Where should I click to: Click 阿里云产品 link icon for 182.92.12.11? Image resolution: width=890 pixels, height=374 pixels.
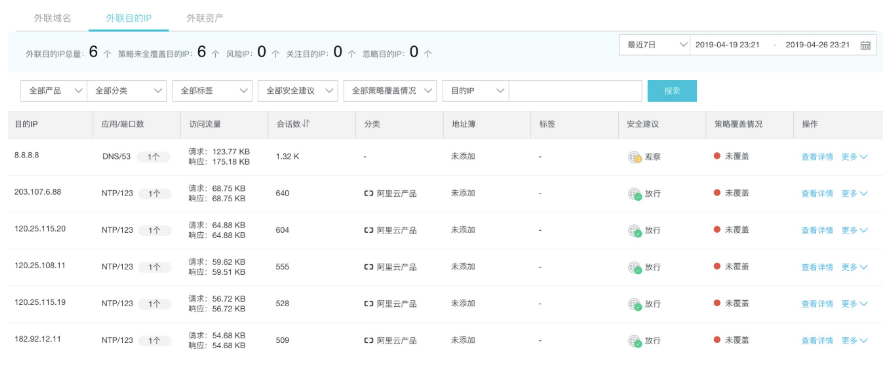pos(368,341)
